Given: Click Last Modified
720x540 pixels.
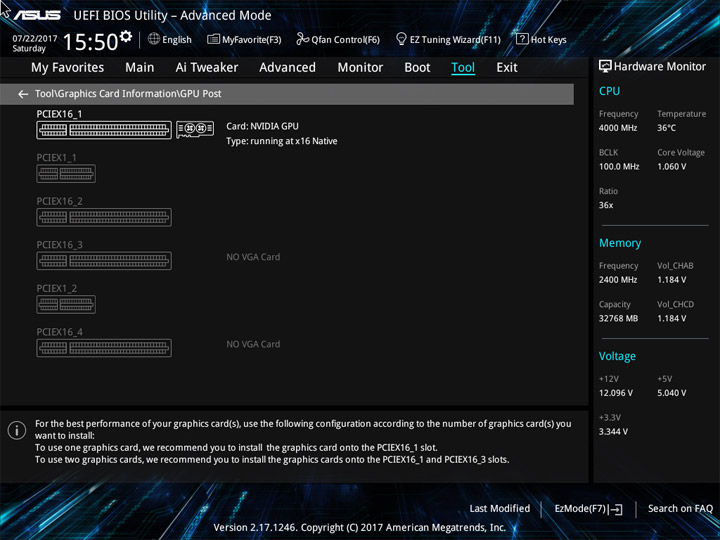Looking at the screenshot, I should click(500, 508).
